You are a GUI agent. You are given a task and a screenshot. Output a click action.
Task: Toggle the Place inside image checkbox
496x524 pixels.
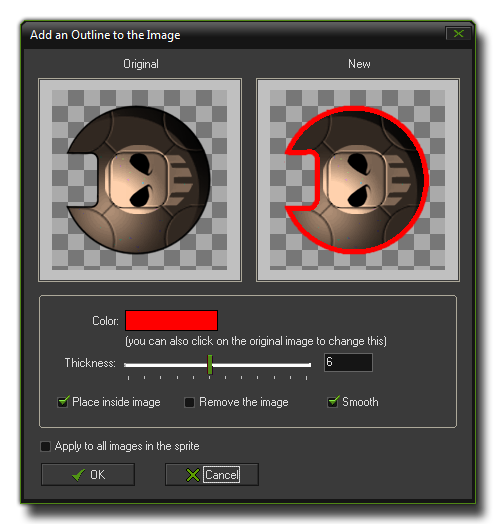[x=63, y=402]
